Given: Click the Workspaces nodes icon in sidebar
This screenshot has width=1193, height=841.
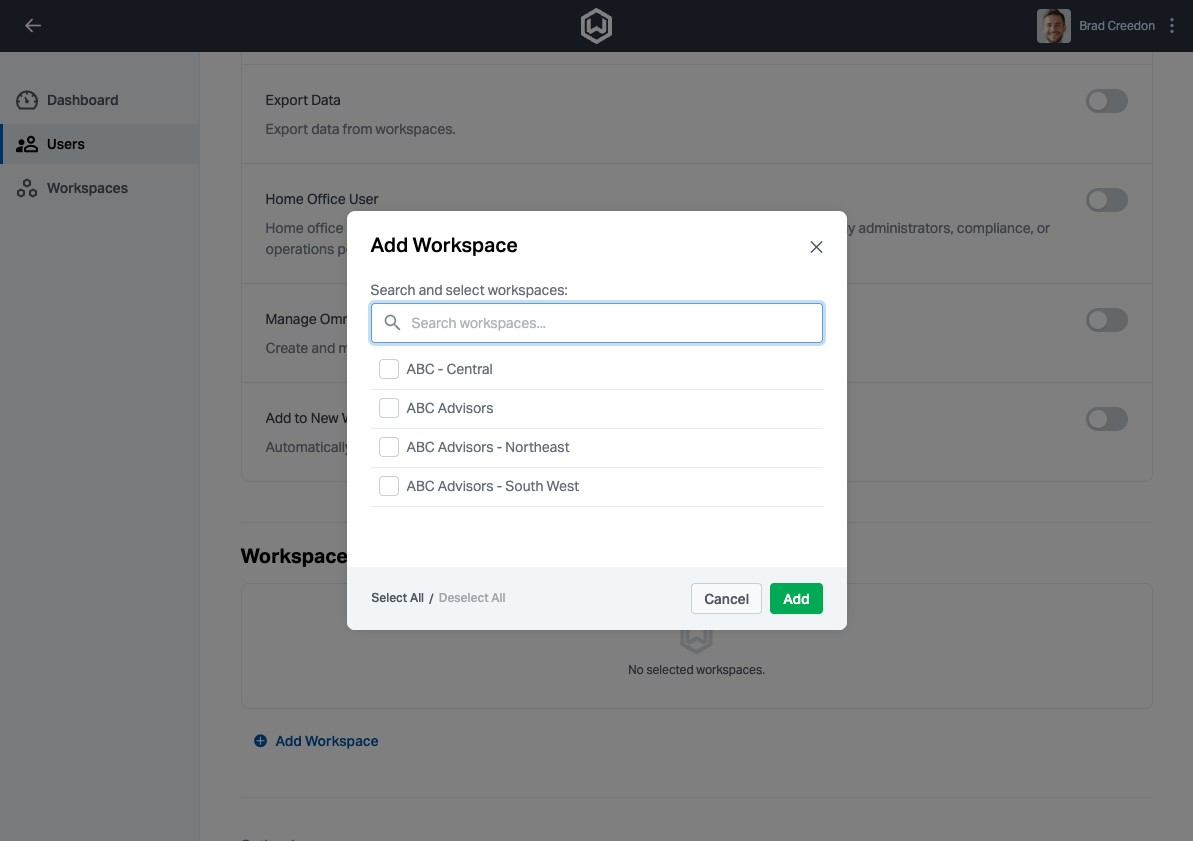Looking at the screenshot, I should [26, 188].
